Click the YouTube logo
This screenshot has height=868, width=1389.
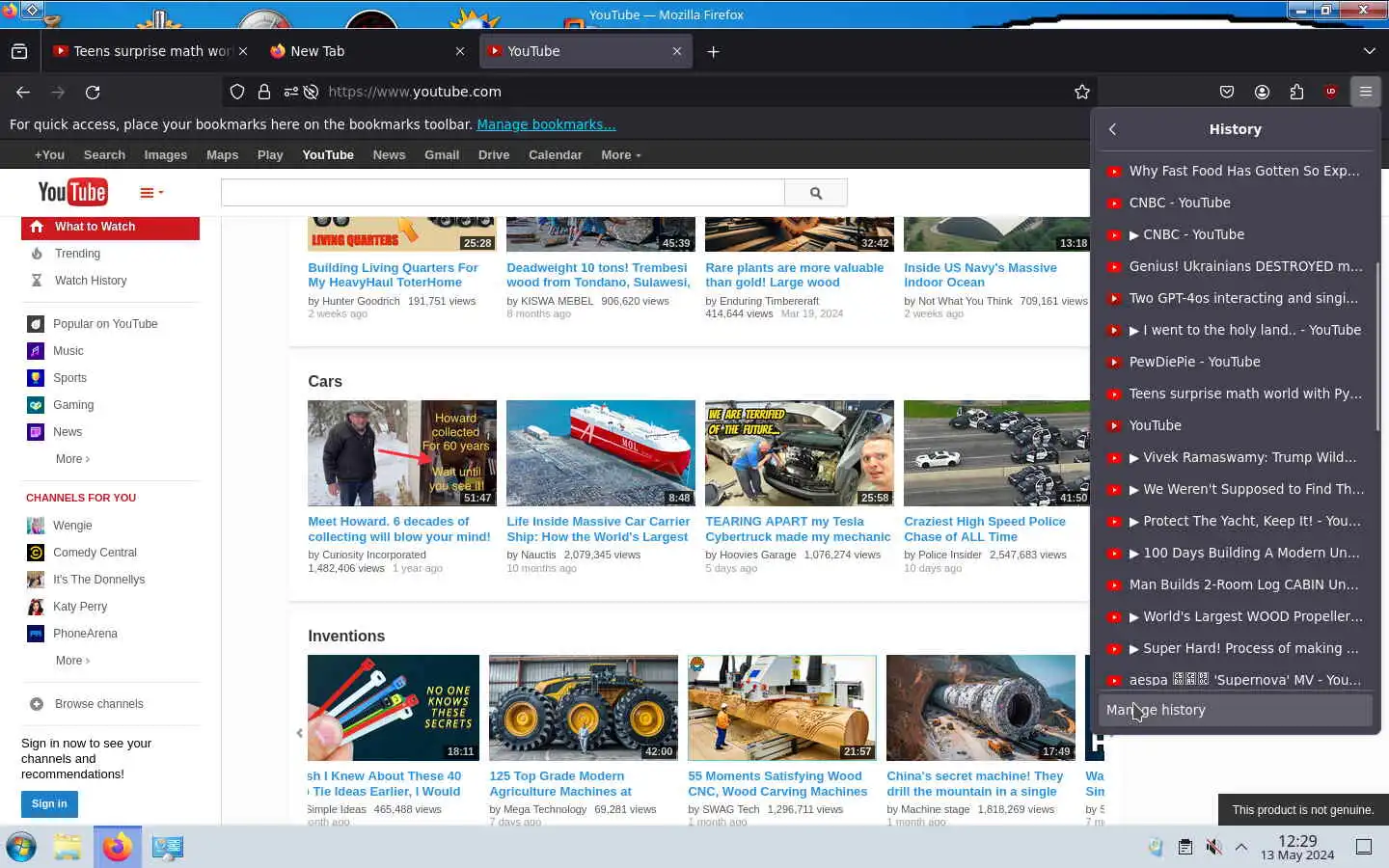click(72, 192)
